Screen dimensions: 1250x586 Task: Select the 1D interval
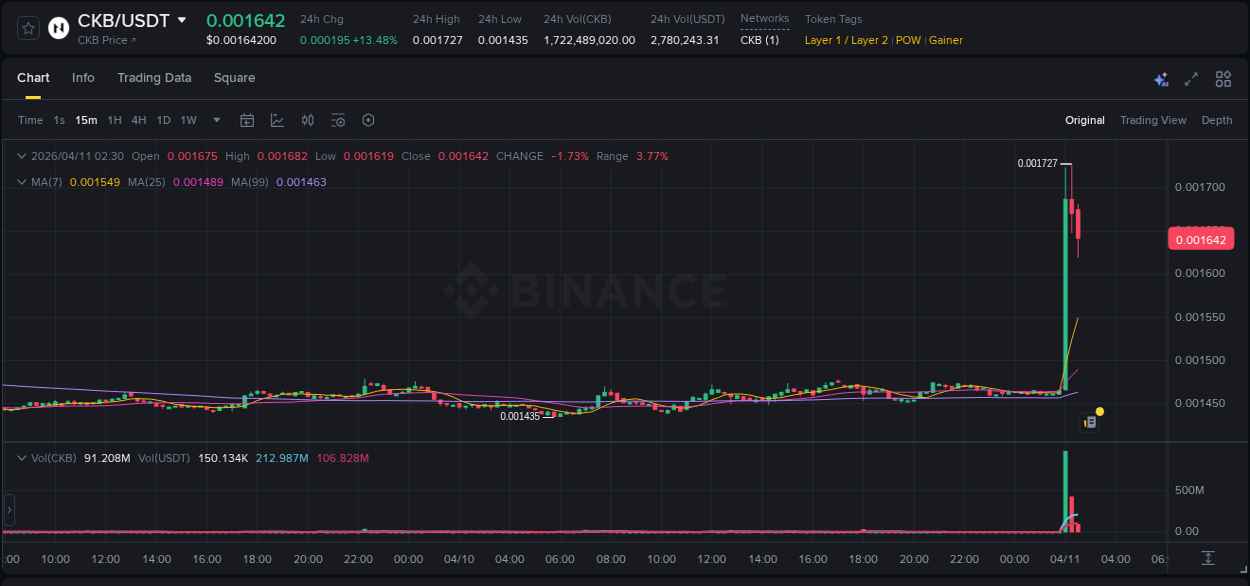[x=163, y=120]
